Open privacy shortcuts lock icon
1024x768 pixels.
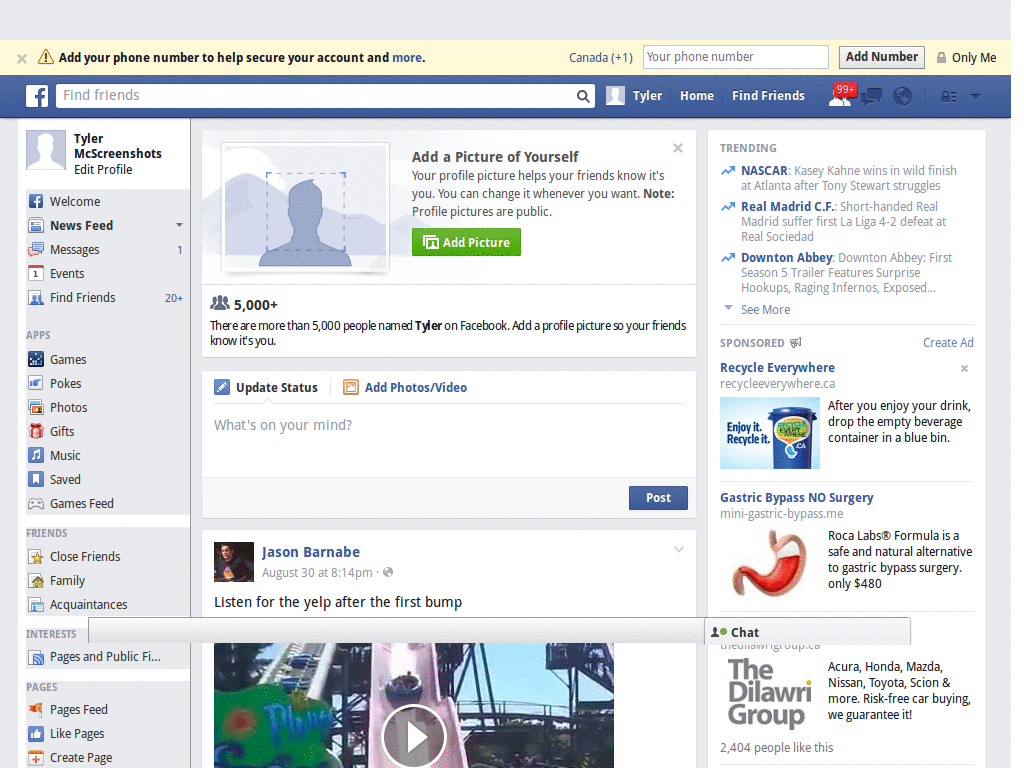pyautogui.click(x=948, y=97)
